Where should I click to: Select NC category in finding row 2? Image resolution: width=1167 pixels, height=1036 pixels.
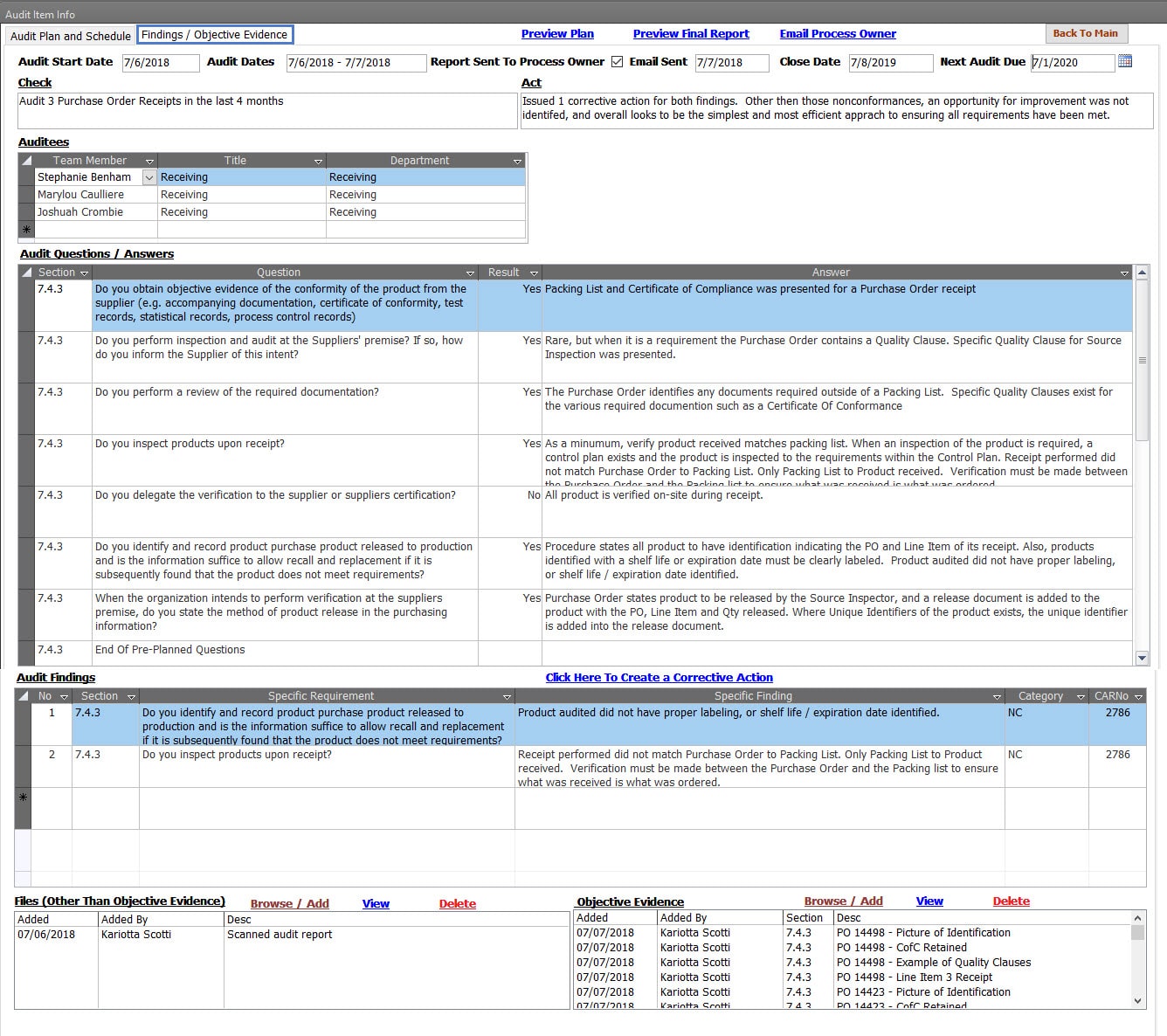(x=1046, y=766)
